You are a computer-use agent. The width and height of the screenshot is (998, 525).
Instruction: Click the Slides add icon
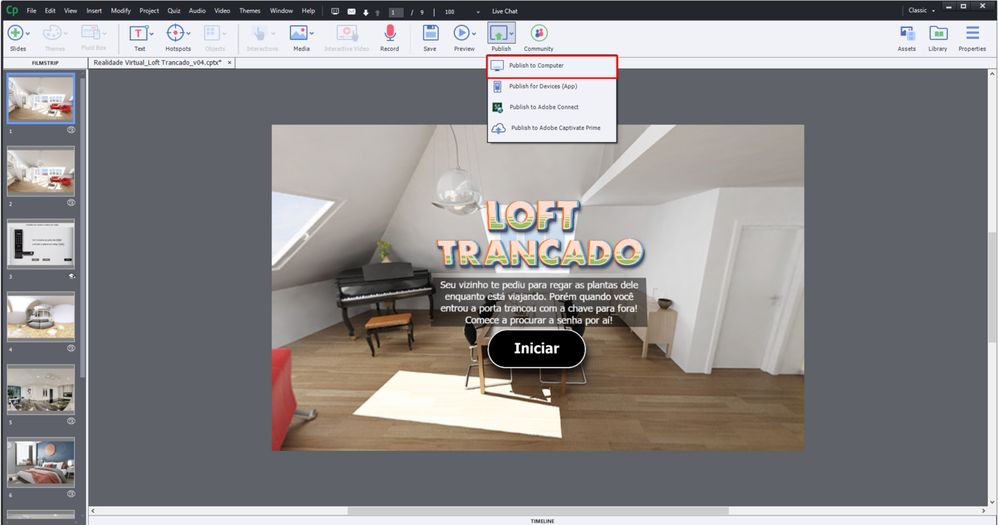(x=16, y=33)
